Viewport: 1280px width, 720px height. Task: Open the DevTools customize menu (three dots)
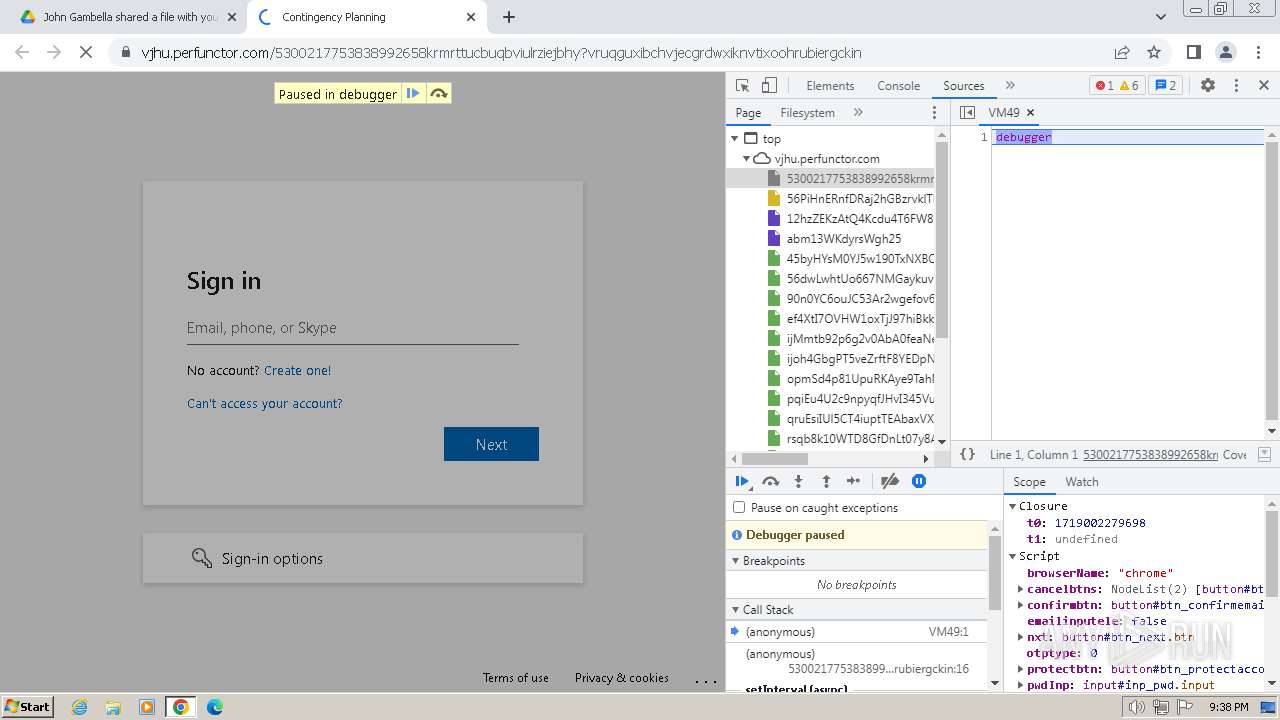[1236, 86]
